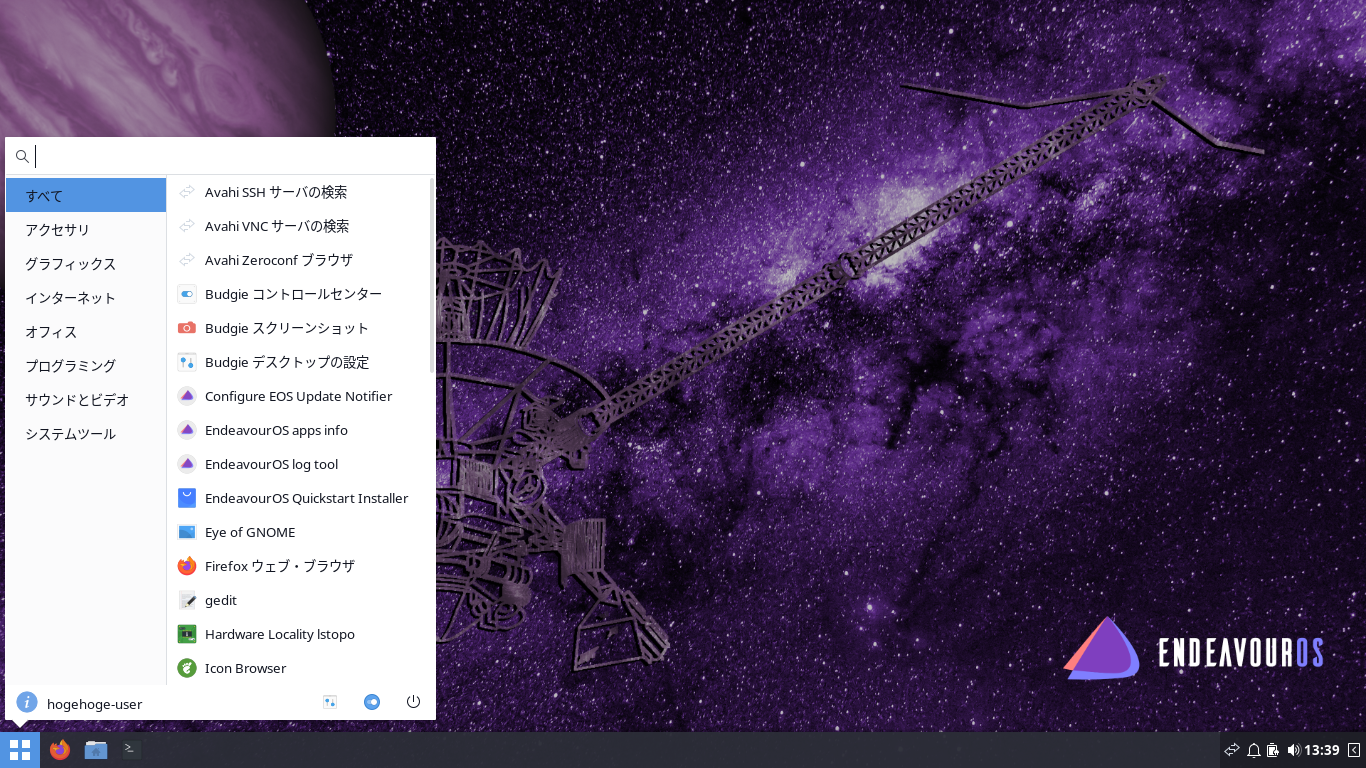
Task: Select オフィス category
Action: pyautogui.click(x=86, y=331)
